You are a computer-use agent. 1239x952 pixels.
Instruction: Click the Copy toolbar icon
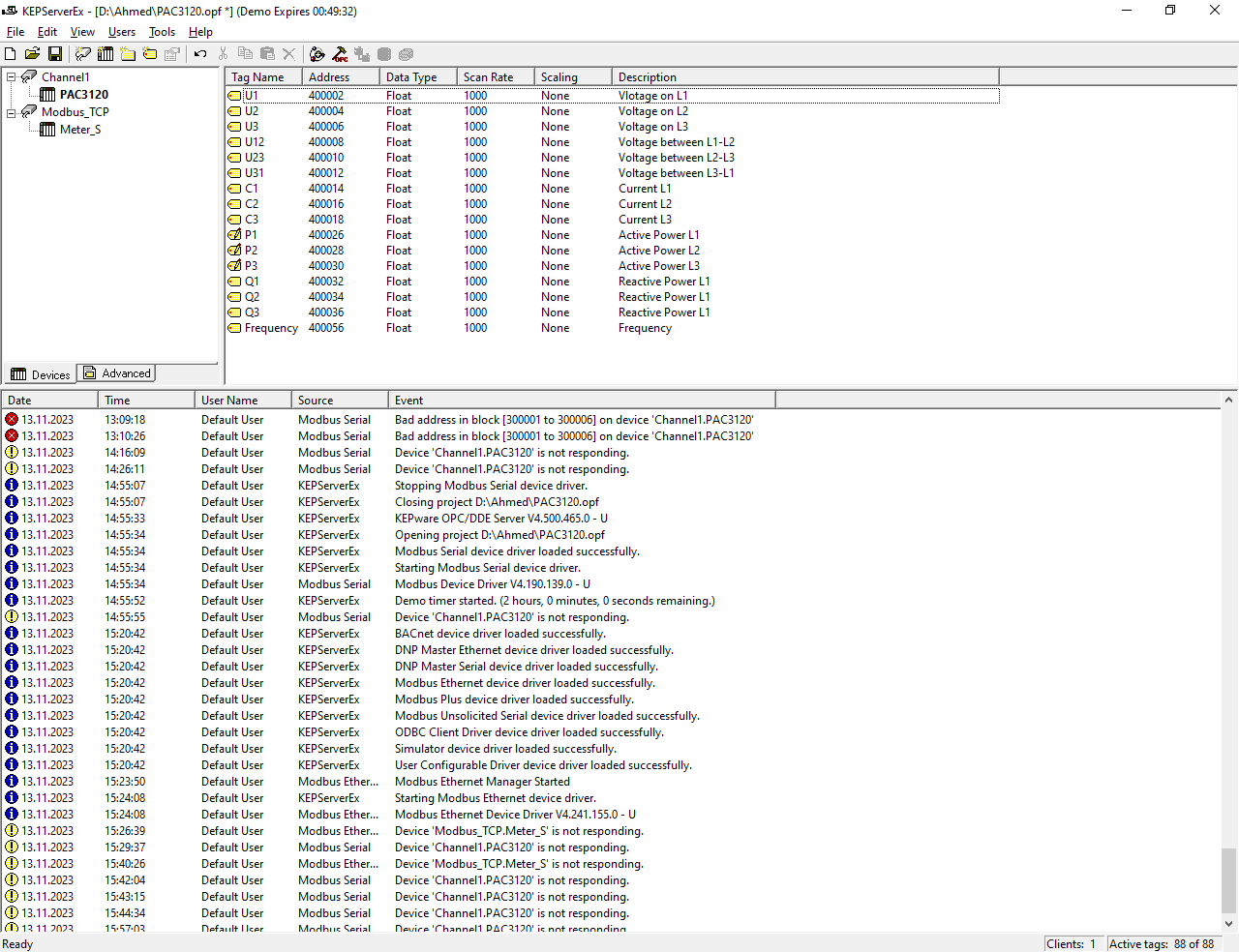tap(245, 54)
